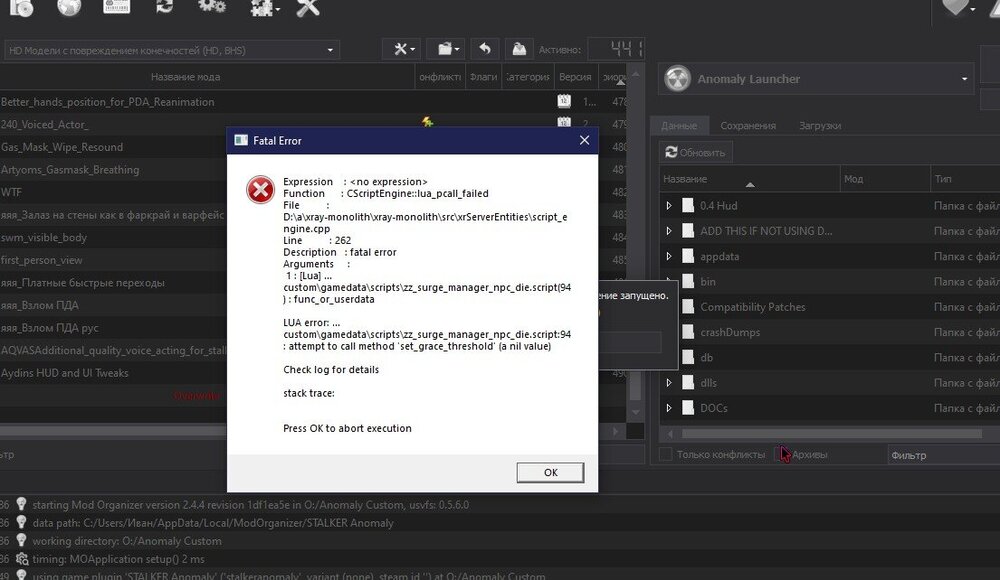Open the install mod from archive icon
The image size is (1000, 580).
(x=20, y=10)
